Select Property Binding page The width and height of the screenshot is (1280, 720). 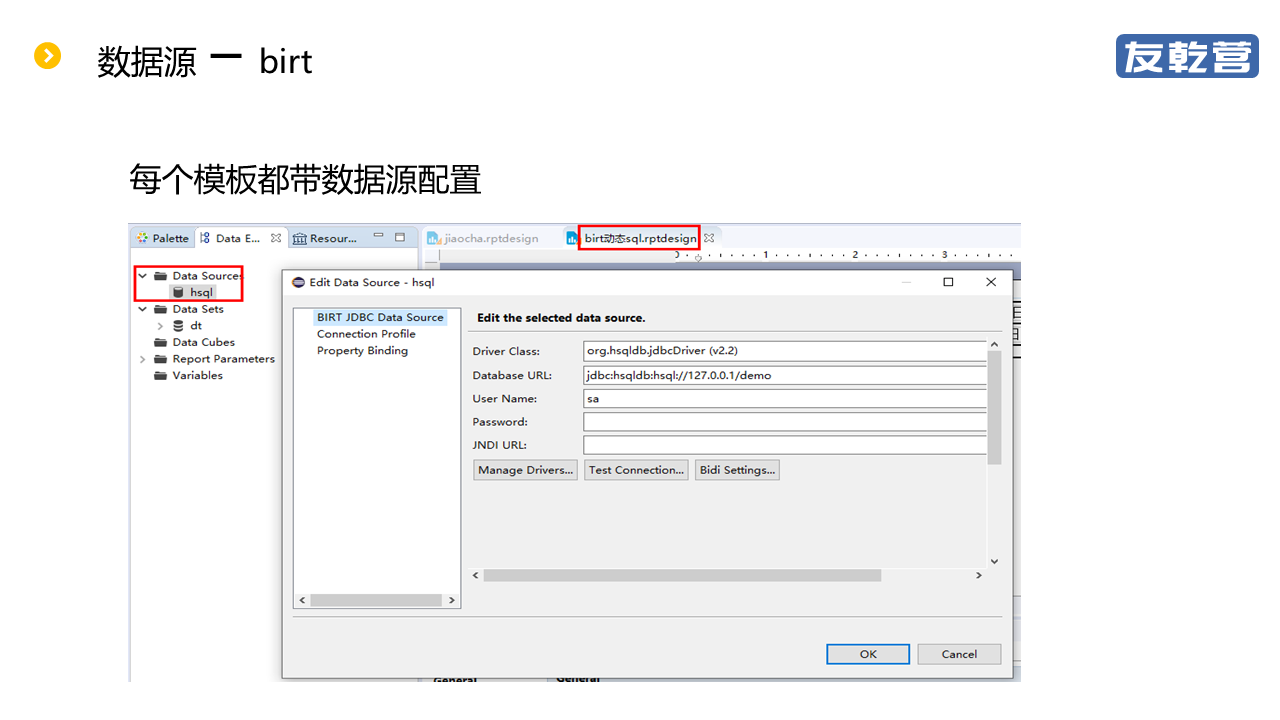tap(362, 351)
